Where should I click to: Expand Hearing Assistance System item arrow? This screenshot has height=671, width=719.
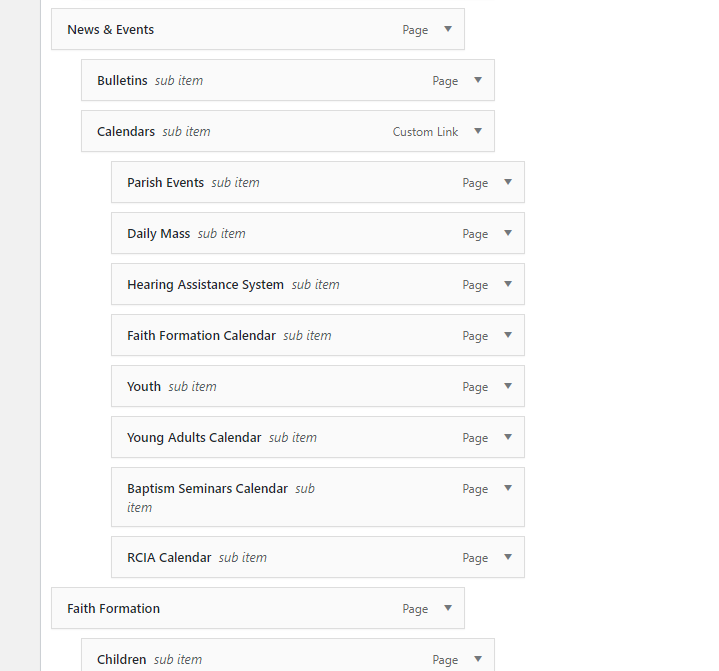tap(508, 284)
